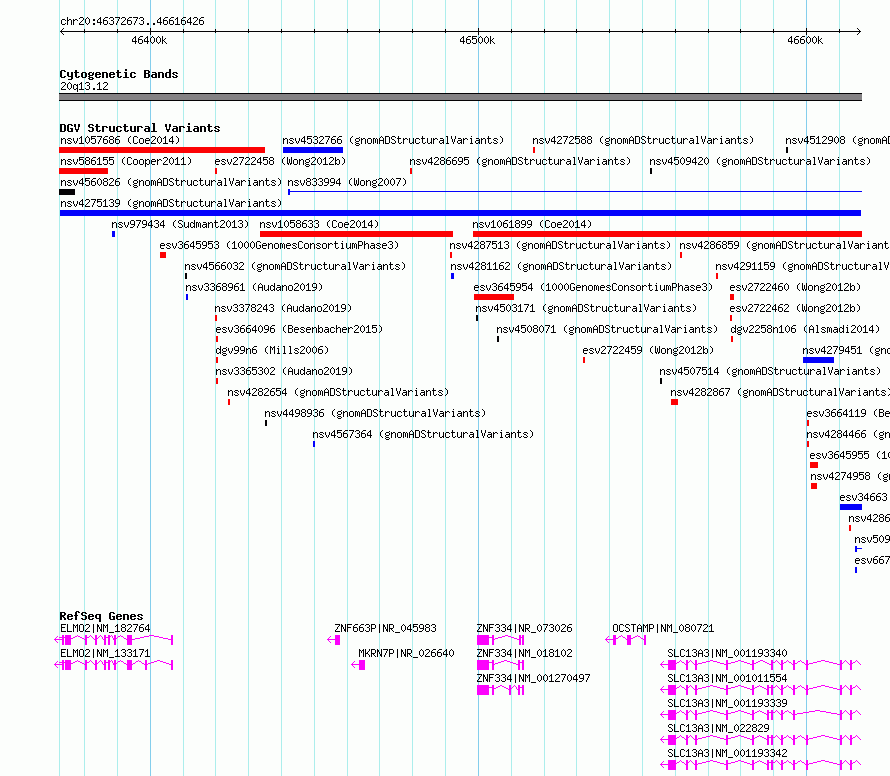Select esv2722458 (Wong2012b) variant label
The width and height of the screenshot is (890, 776).
coord(280,161)
